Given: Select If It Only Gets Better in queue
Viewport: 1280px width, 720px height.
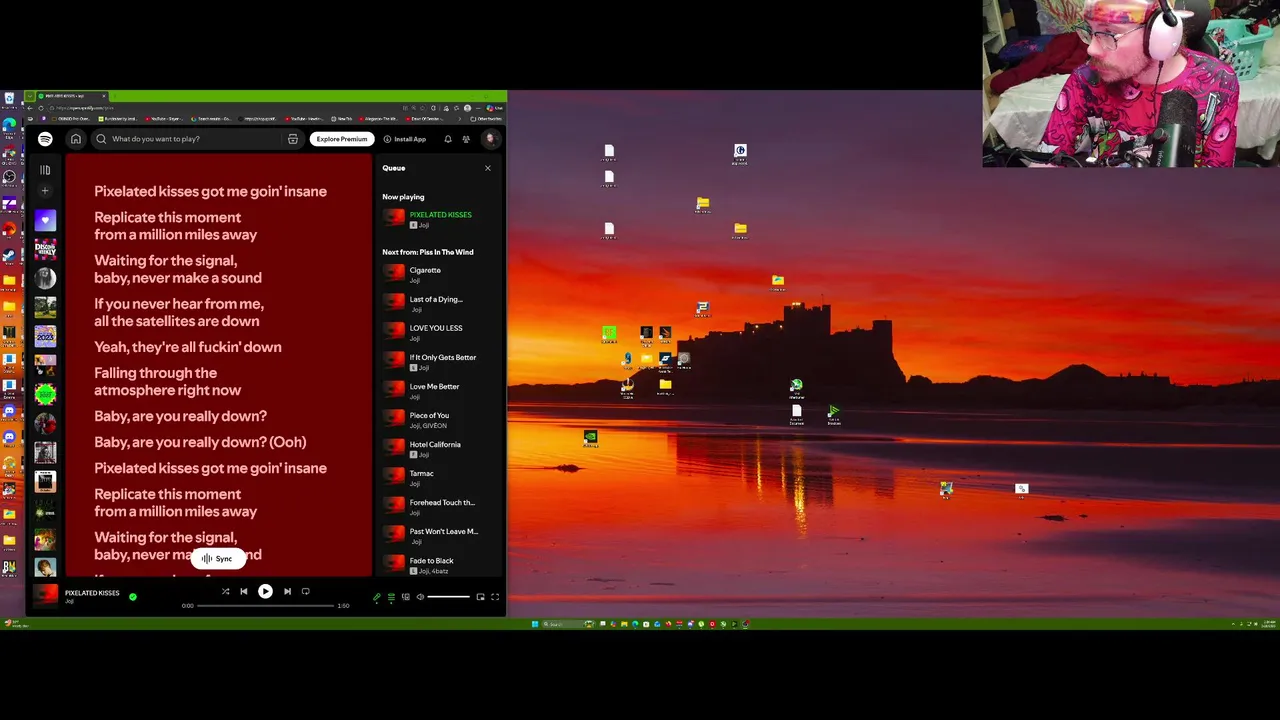Looking at the screenshot, I should (x=440, y=361).
